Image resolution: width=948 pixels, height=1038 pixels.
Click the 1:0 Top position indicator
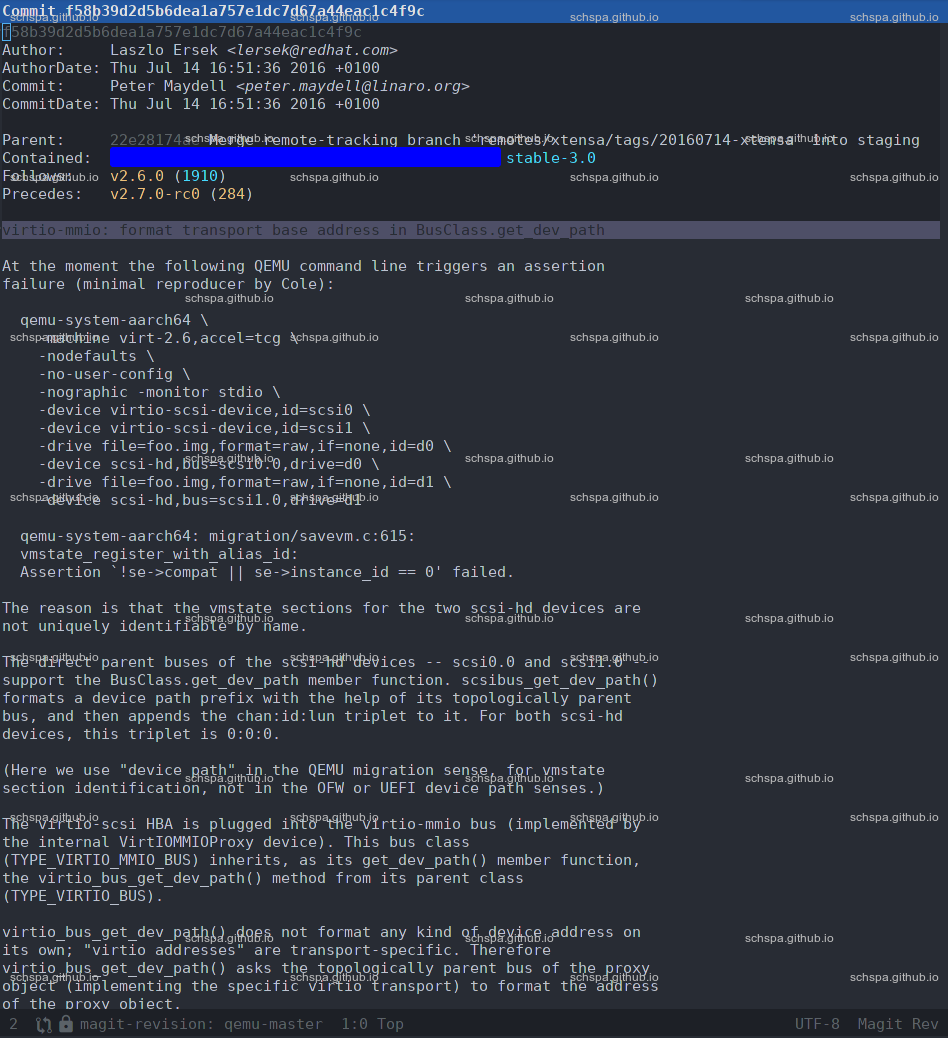pyautogui.click(x=372, y=1024)
